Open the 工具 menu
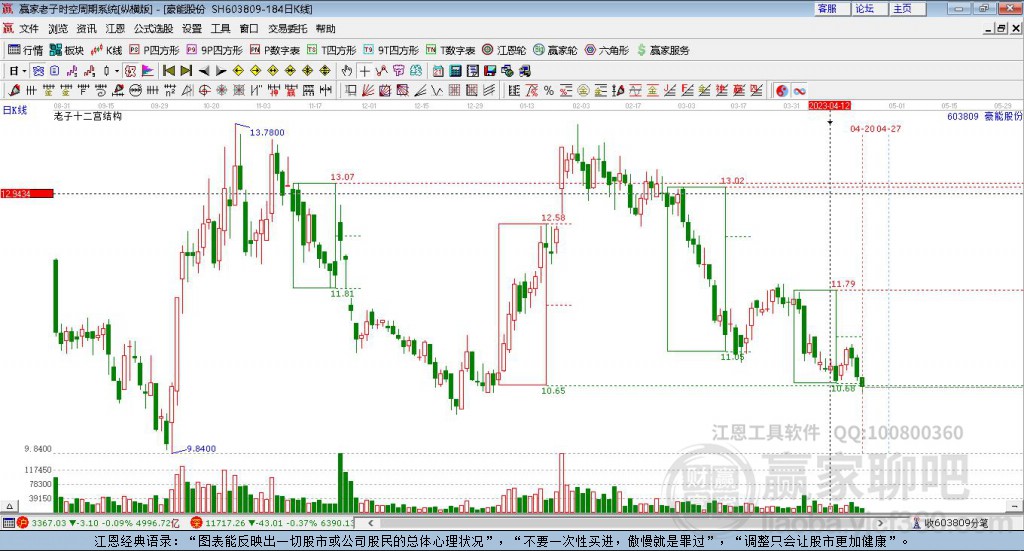This screenshot has height=551, width=1024. 221,29
